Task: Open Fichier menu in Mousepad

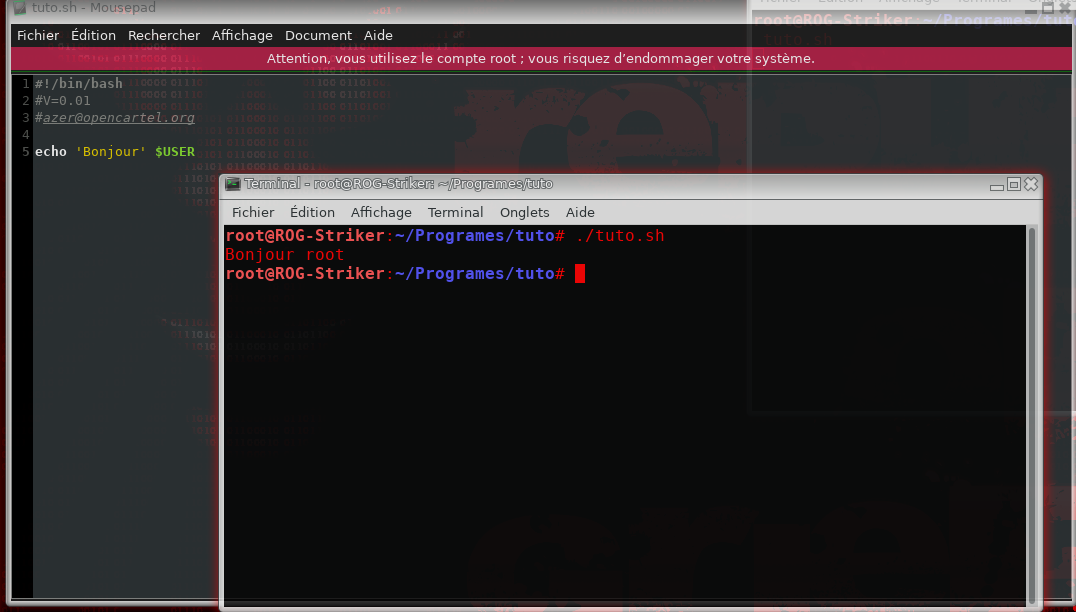Action: click(38, 36)
